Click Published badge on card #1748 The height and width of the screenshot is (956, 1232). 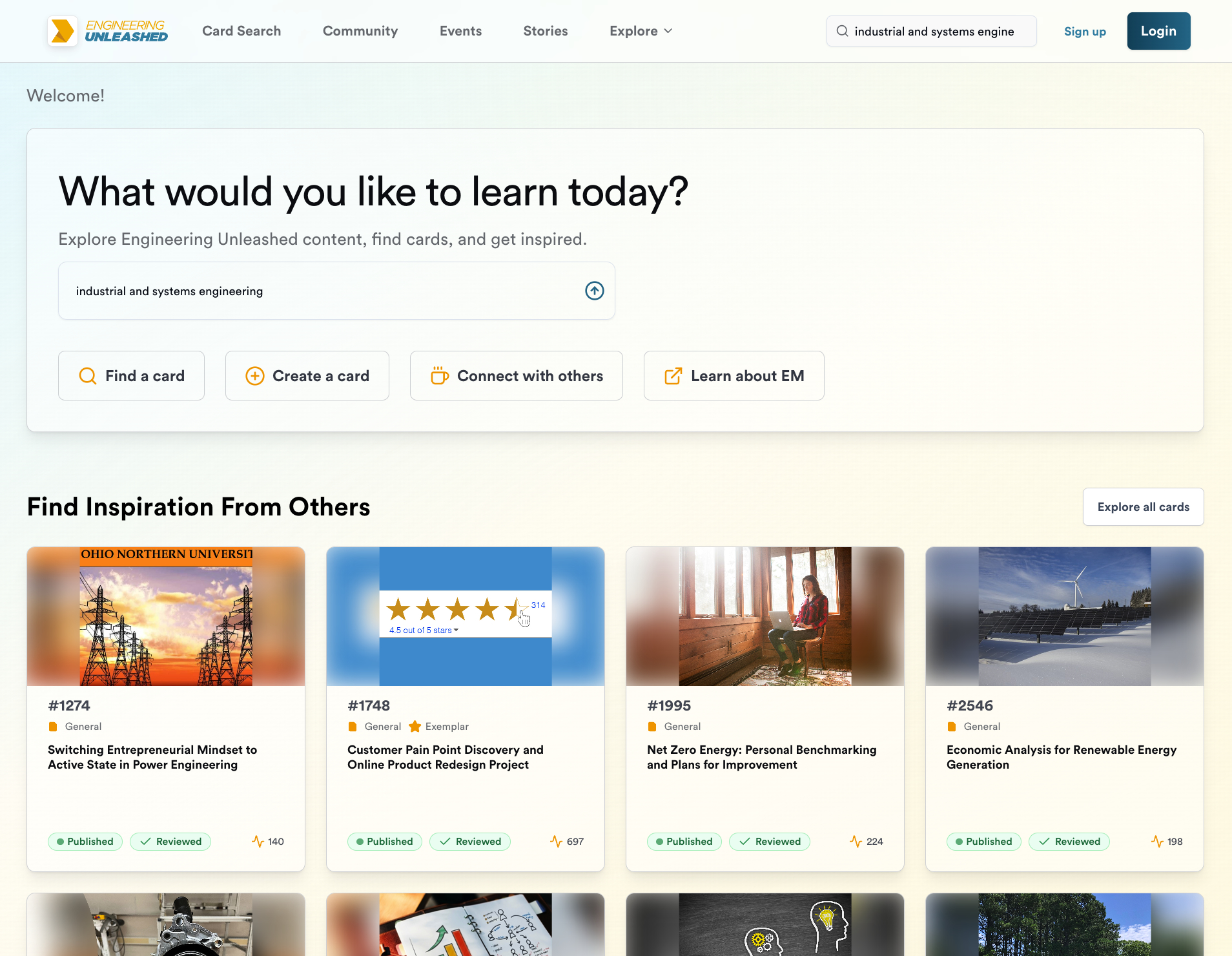pyautogui.click(x=385, y=842)
